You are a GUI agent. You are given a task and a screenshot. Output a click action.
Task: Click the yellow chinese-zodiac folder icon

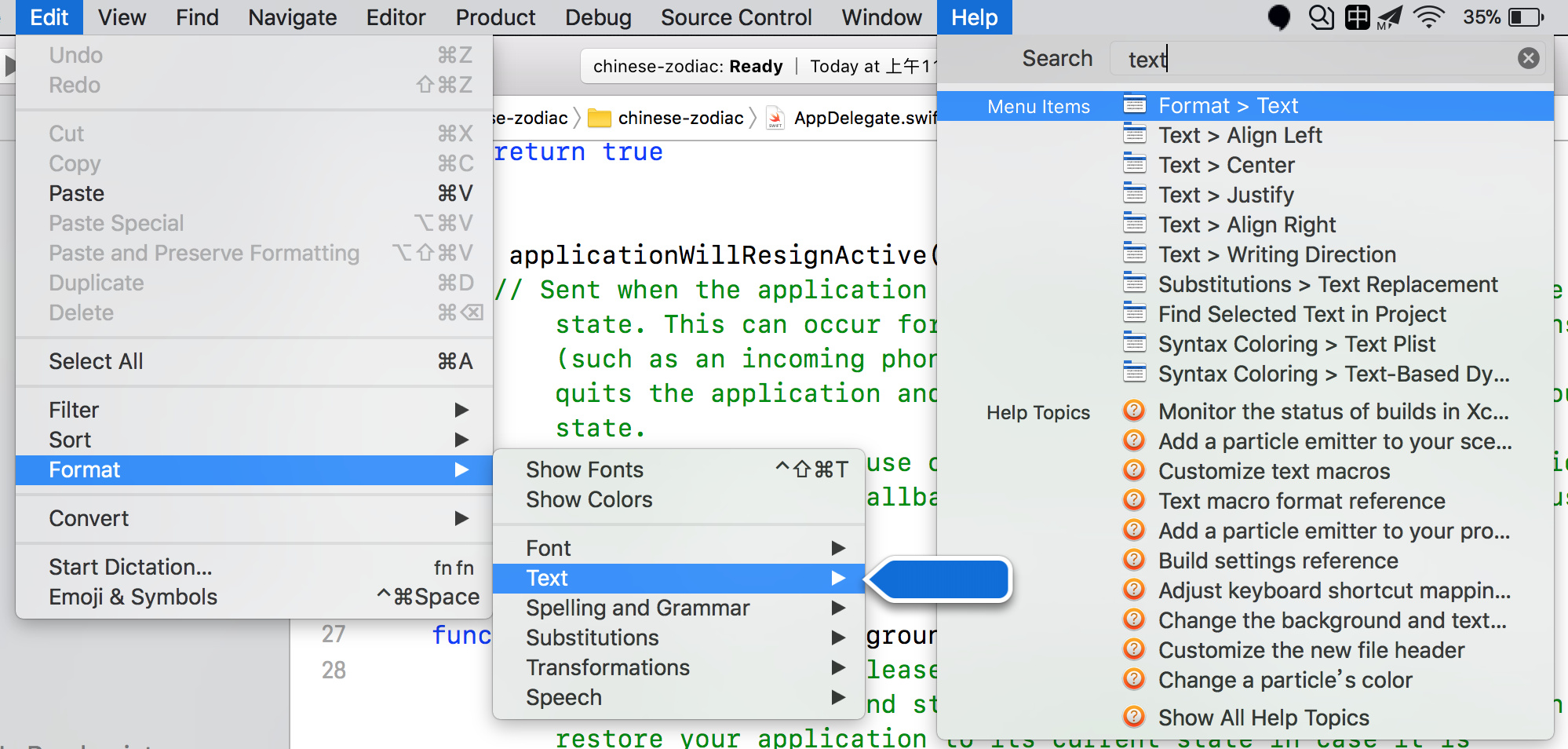[x=600, y=118]
